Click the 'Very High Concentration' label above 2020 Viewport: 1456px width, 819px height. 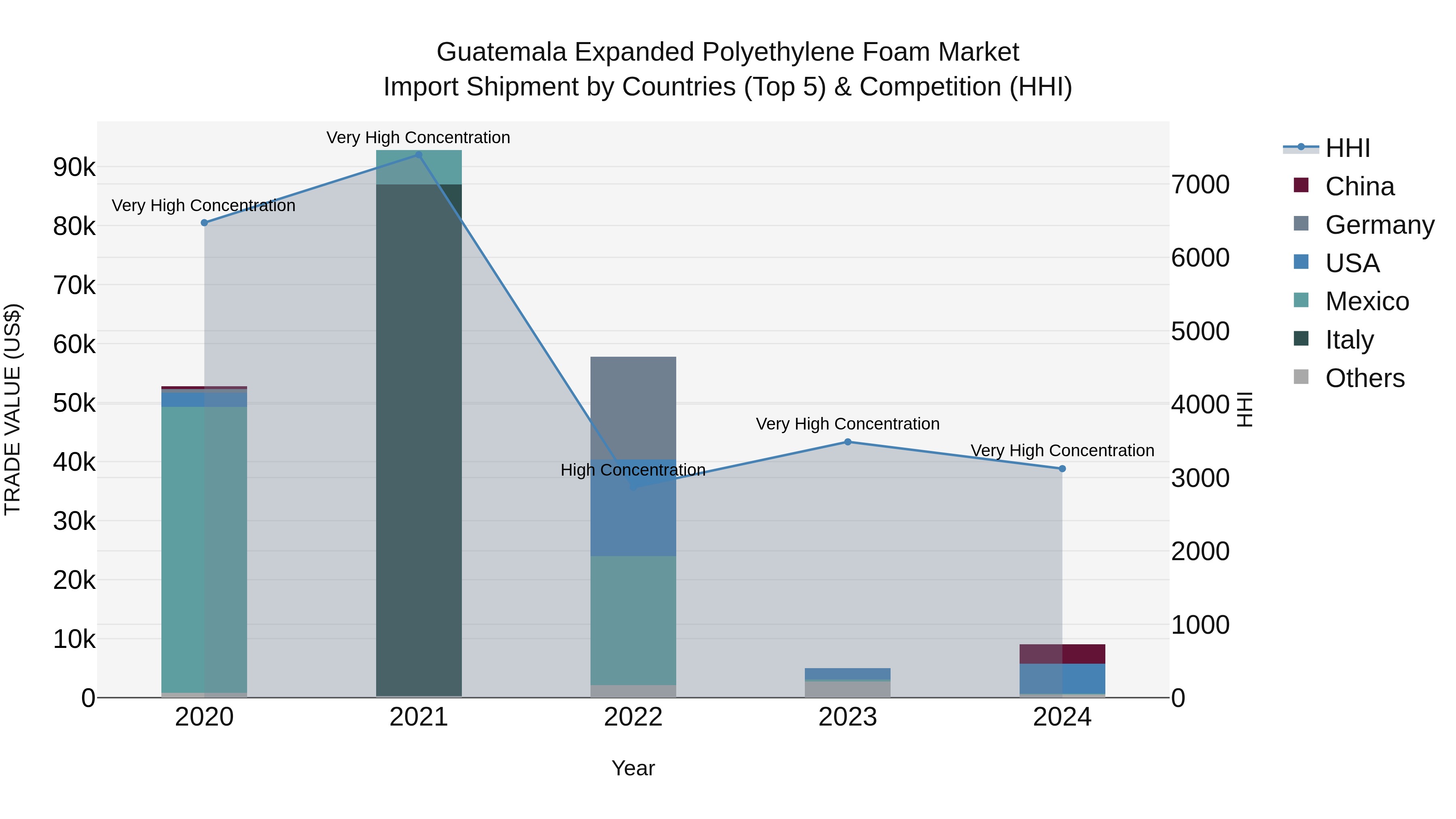pos(203,206)
